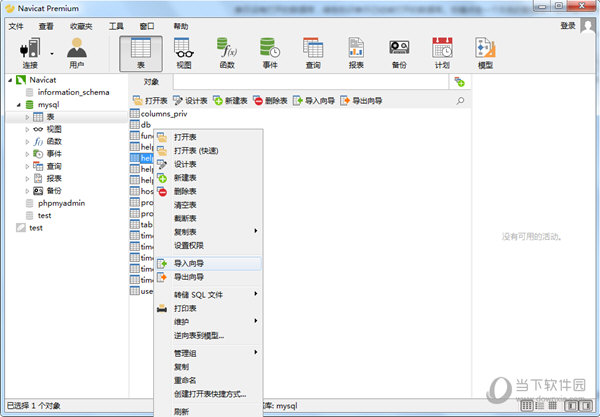Open 计划 schedule from main toolbar
600x417 pixels.
pos(442,53)
